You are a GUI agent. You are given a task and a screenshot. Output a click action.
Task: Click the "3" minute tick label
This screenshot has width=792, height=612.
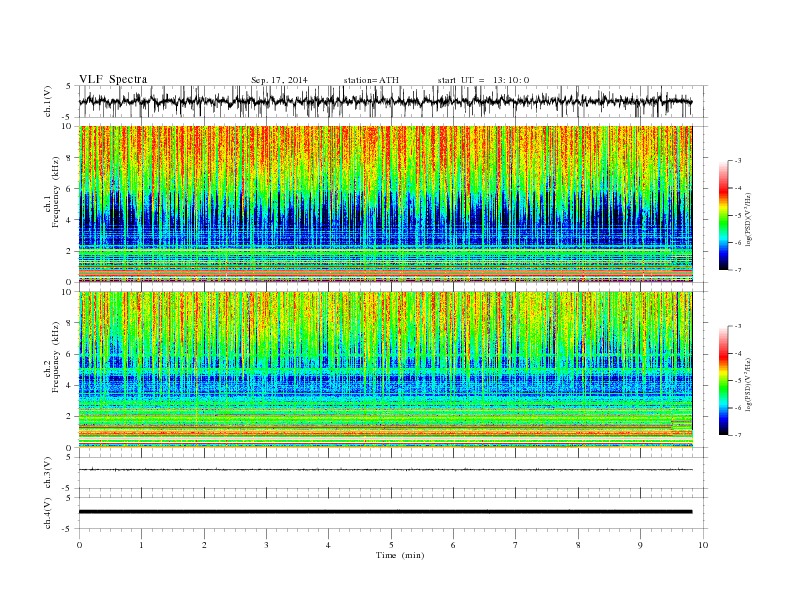point(266,545)
